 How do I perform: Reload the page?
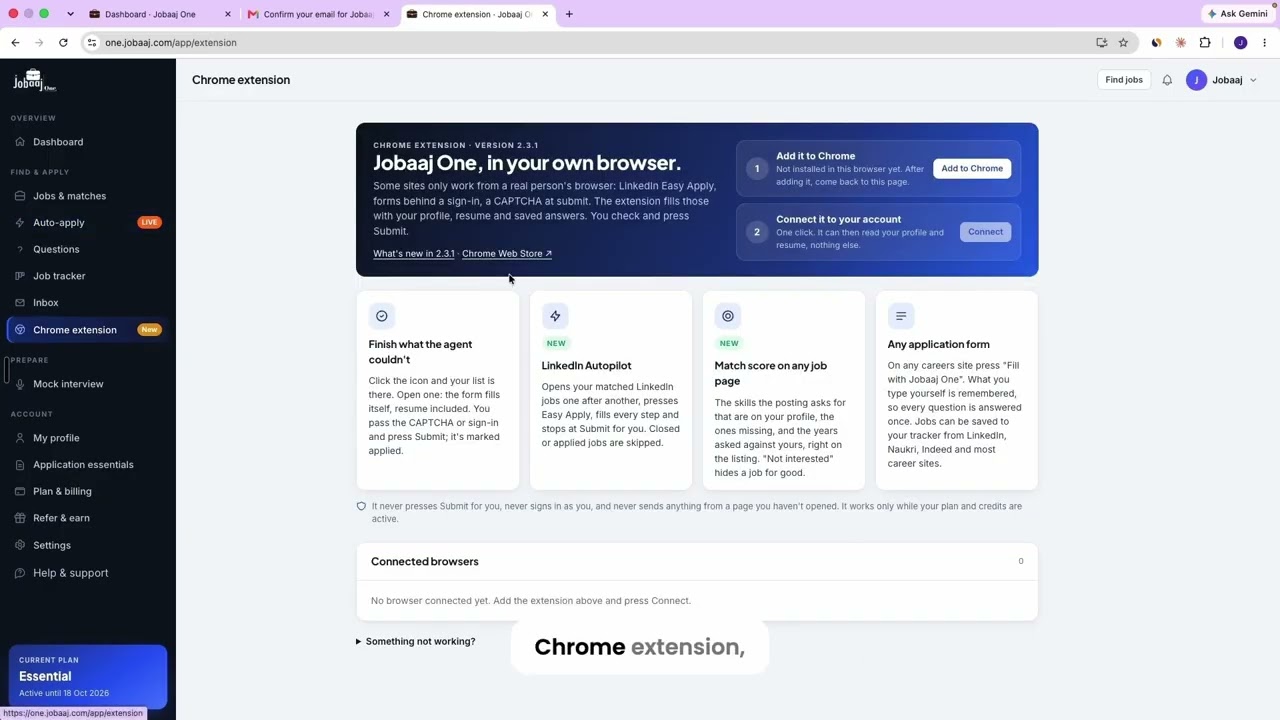(x=63, y=43)
